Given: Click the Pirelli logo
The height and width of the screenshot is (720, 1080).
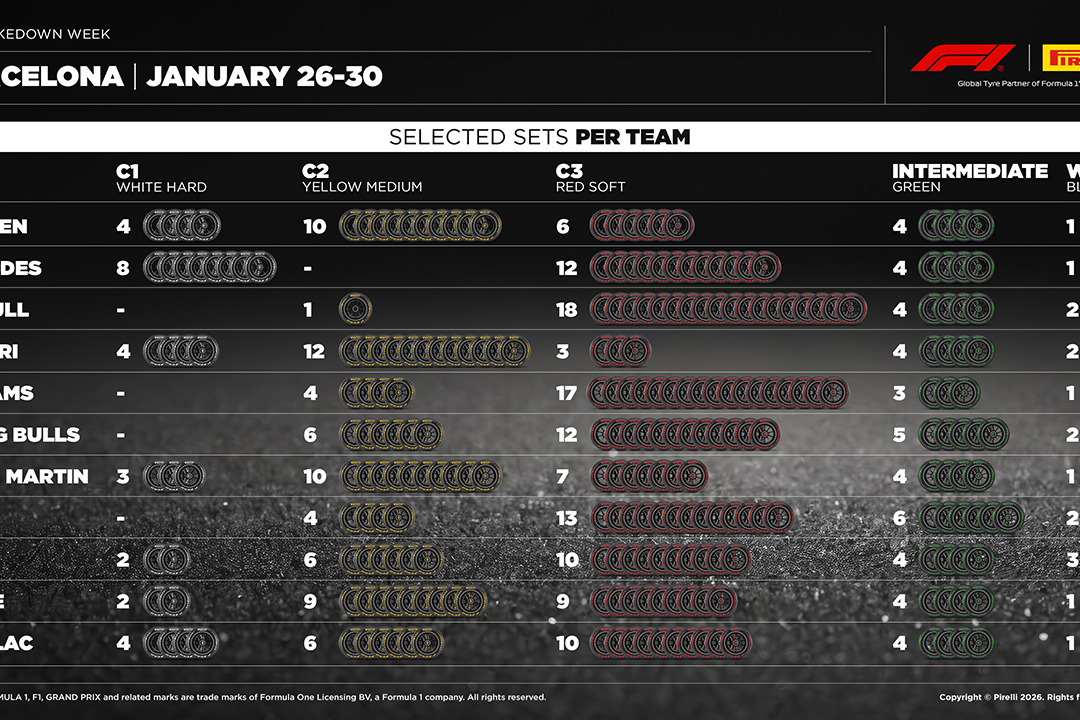Looking at the screenshot, I should click(1060, 58).
